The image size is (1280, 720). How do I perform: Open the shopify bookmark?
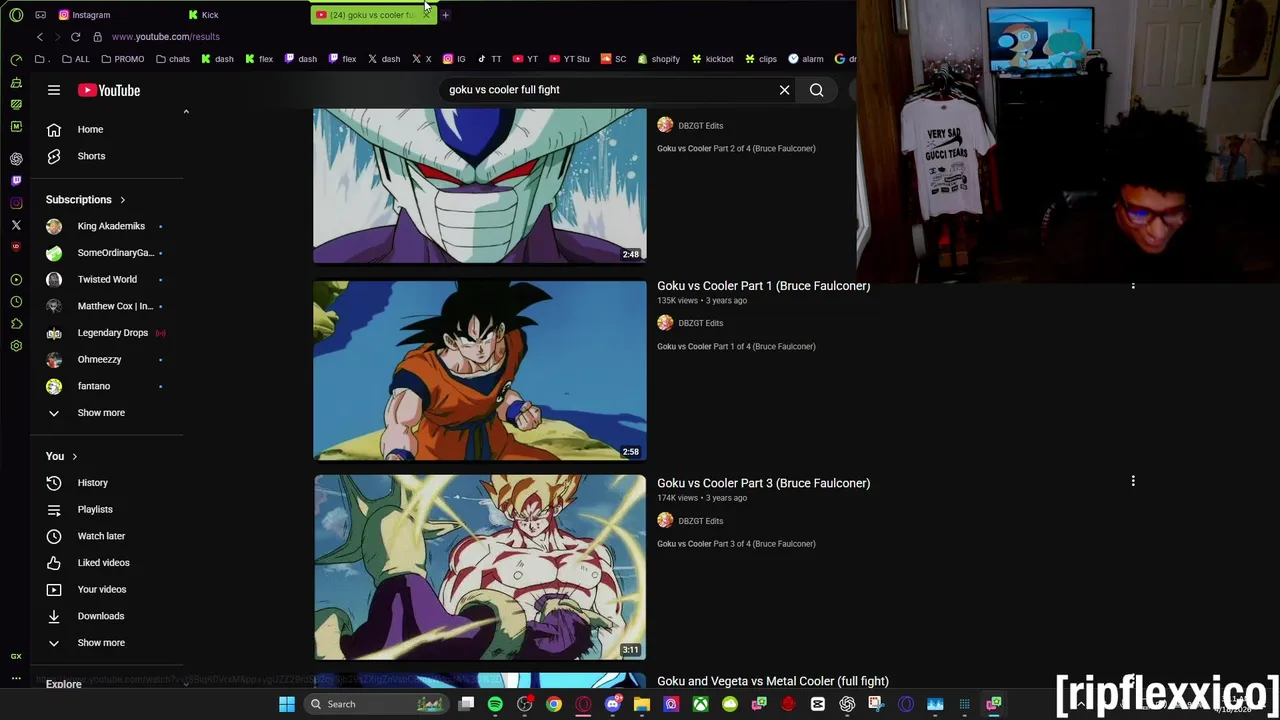[658, 59]
